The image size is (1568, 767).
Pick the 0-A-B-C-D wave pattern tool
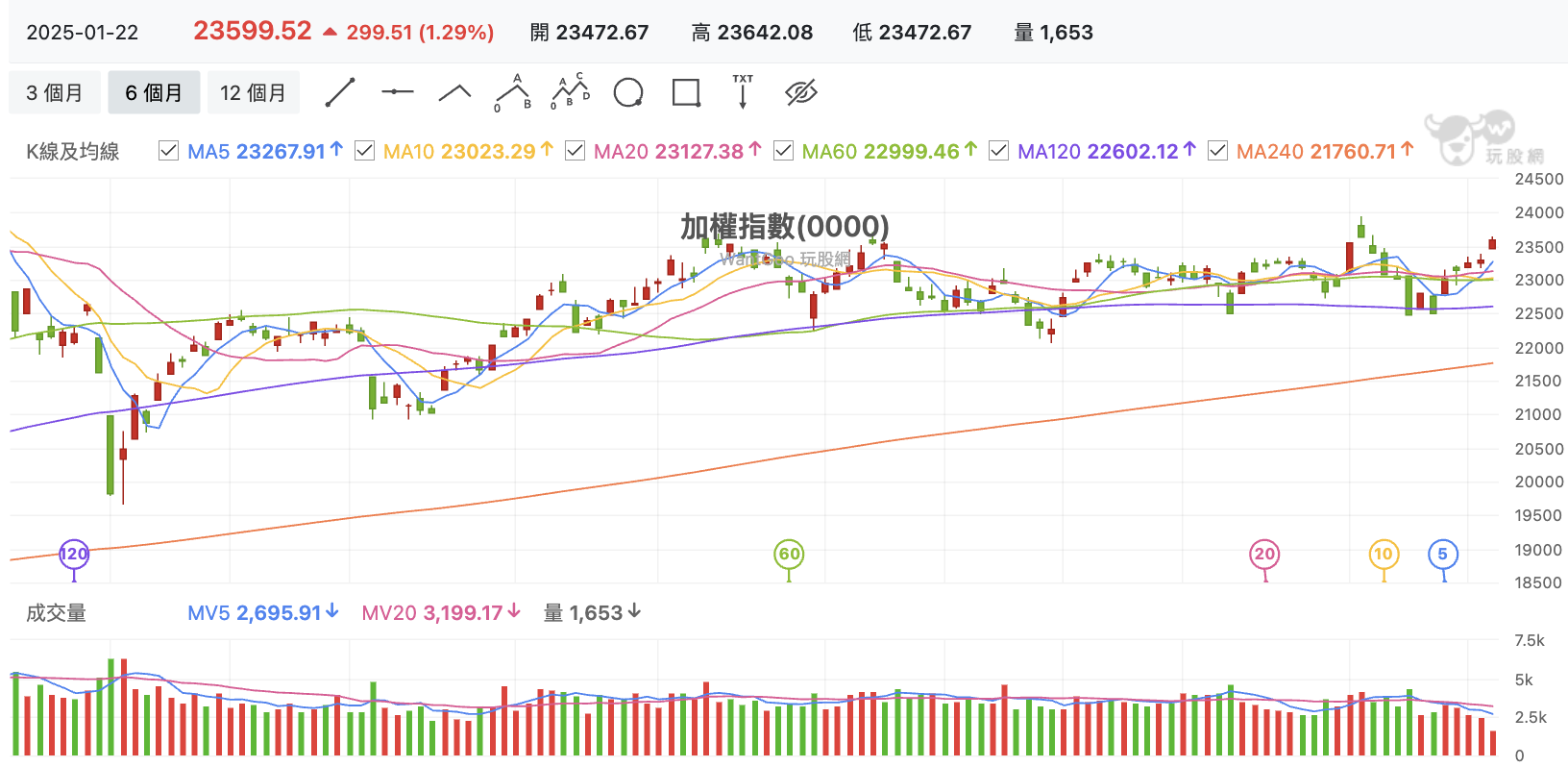(x=570, y=91)
